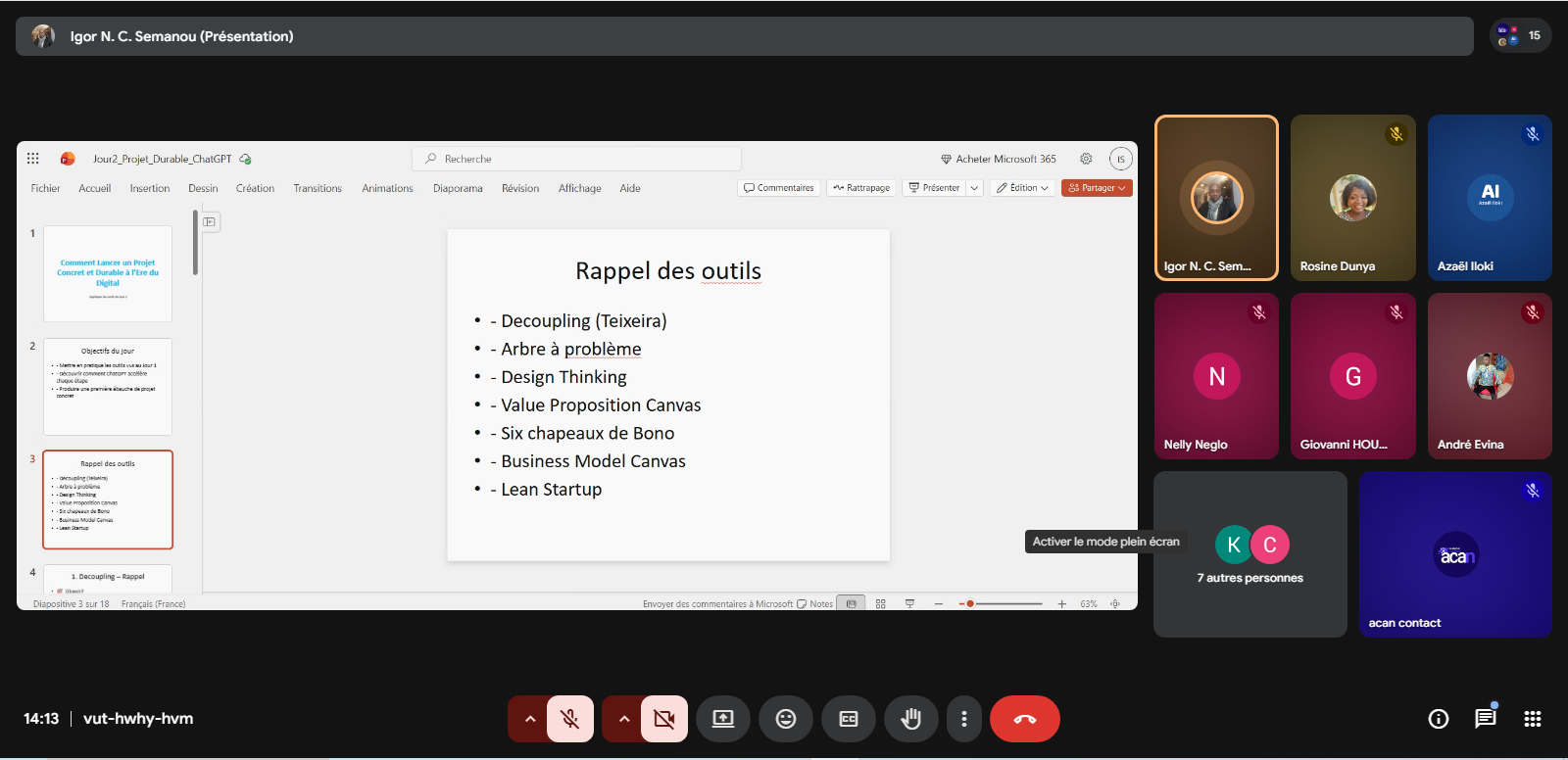Screen dimensions: 1568x760
Task: Open the Transitions ribbon tab
Action: click(x=318, y=188)
